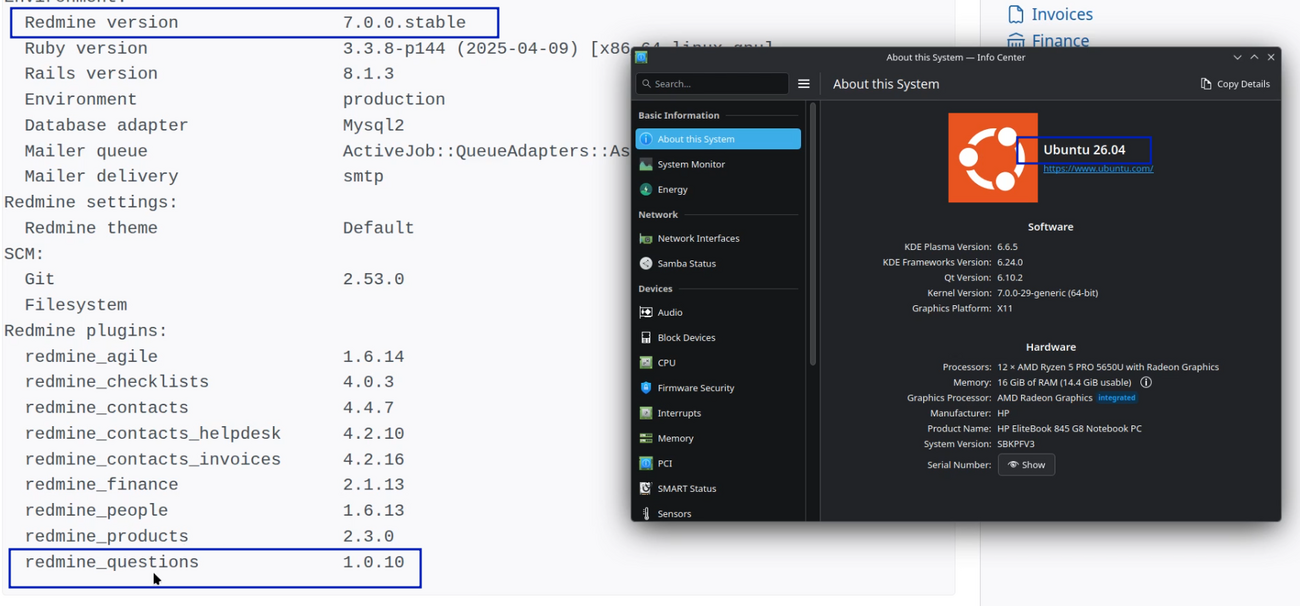Open the Invoices link in Redmine page
The height and width of the screenshot is (606, 1300).
coord(1062,14)
